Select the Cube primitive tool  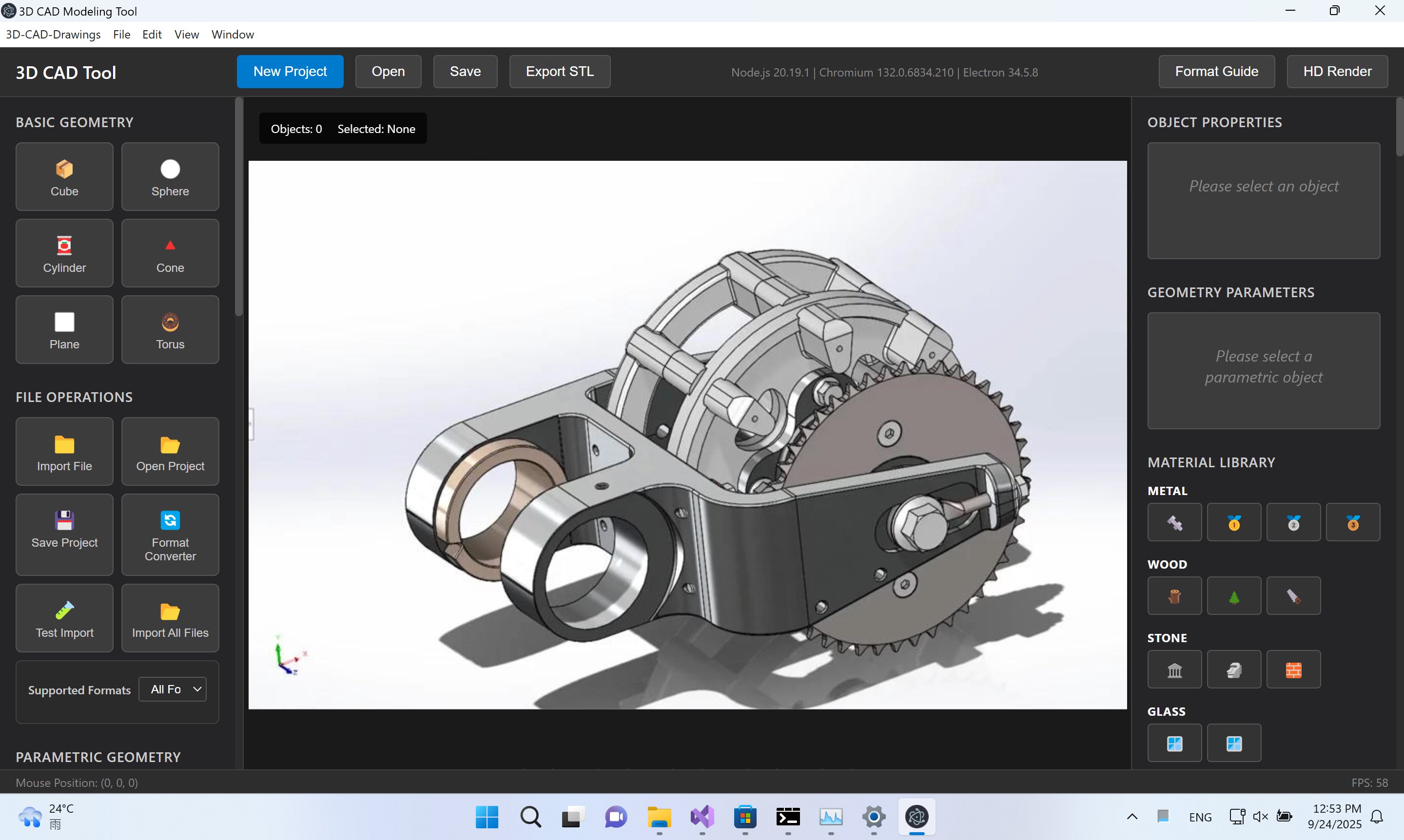coord(64,176)
